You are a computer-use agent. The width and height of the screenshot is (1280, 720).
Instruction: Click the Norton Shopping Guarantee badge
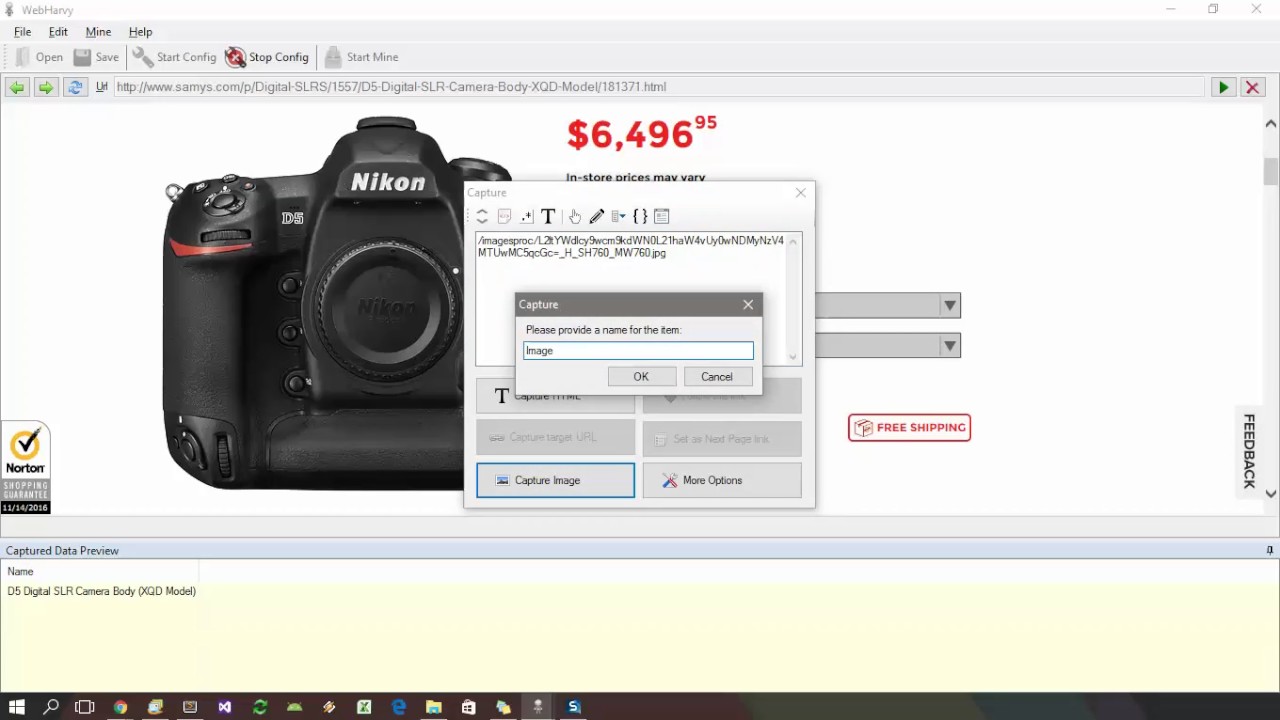click(25, 467)
